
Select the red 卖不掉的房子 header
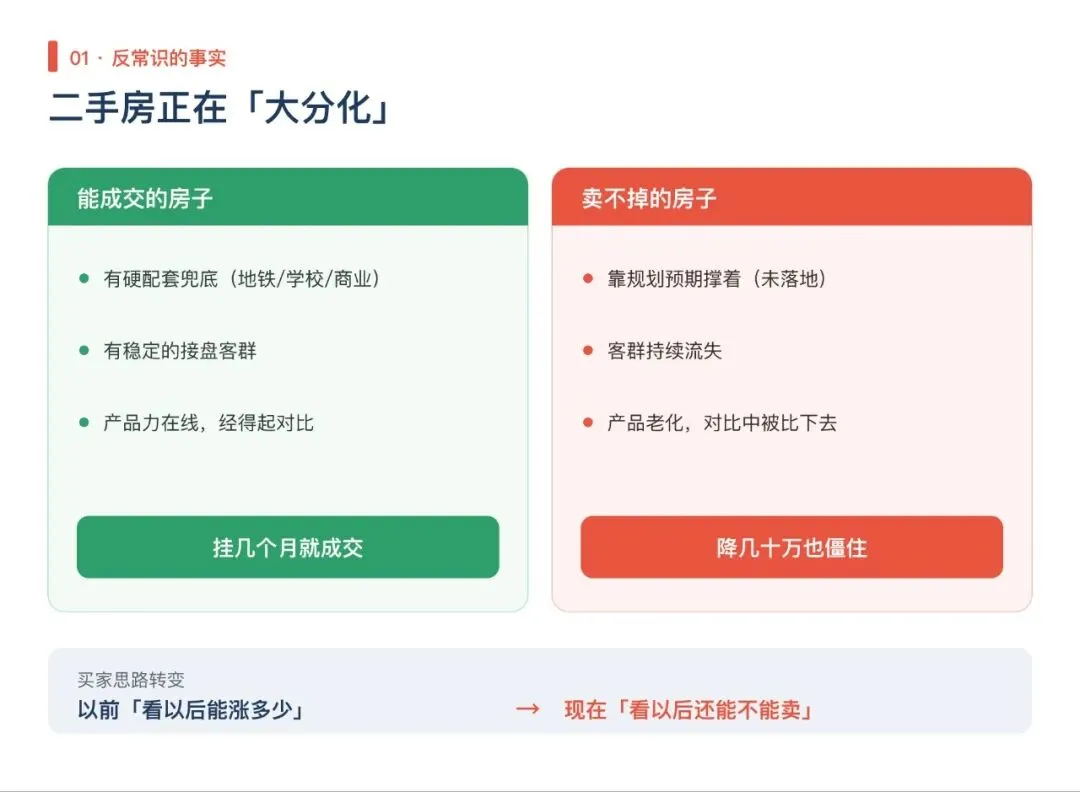pyautogui.click(x=791, y=197)
